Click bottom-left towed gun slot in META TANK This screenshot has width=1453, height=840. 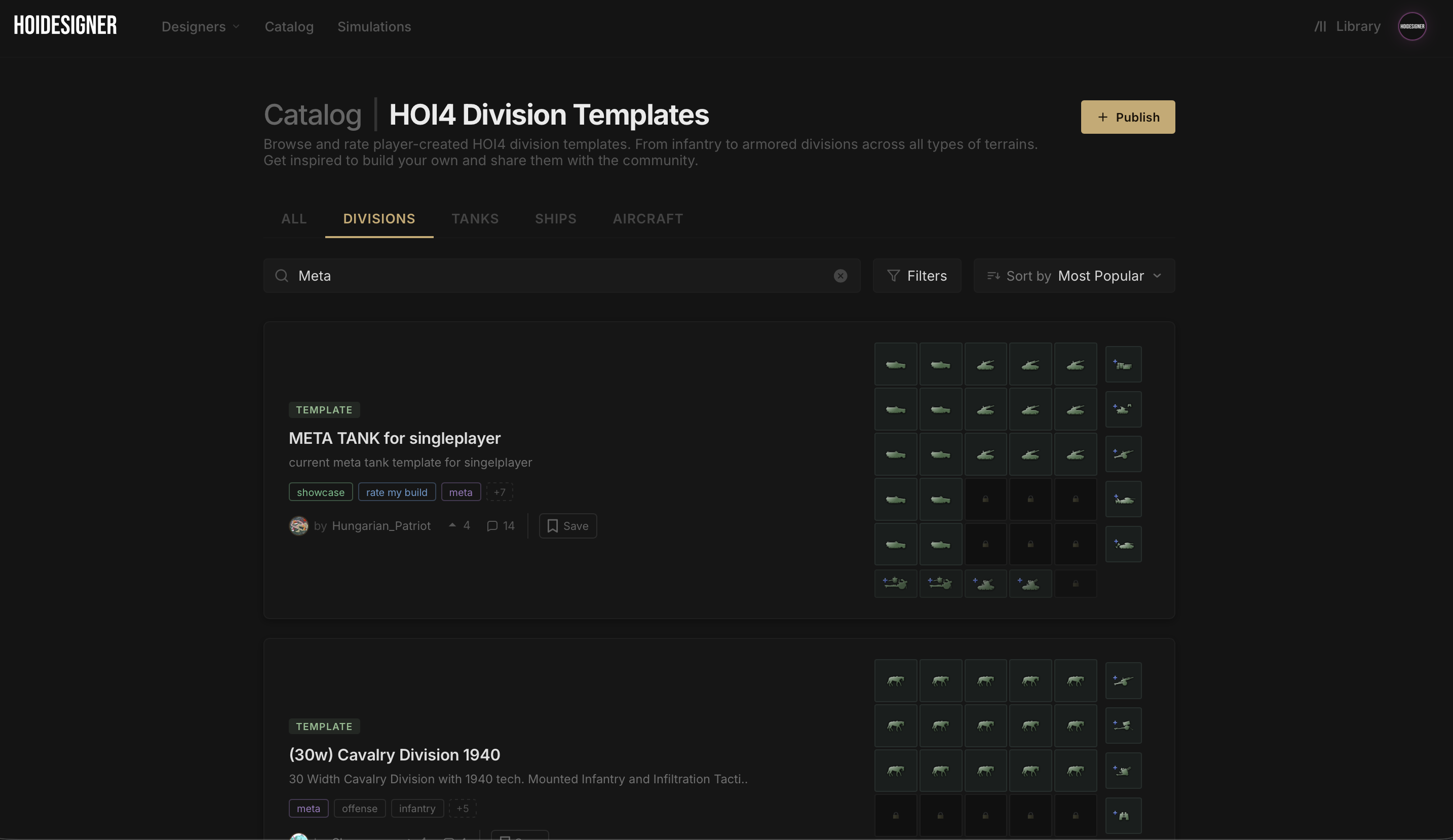click(x=895, y=584)
